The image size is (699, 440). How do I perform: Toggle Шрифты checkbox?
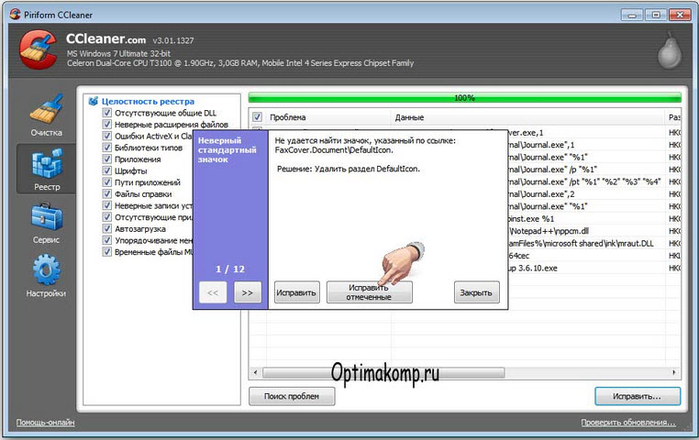point(107,171)
